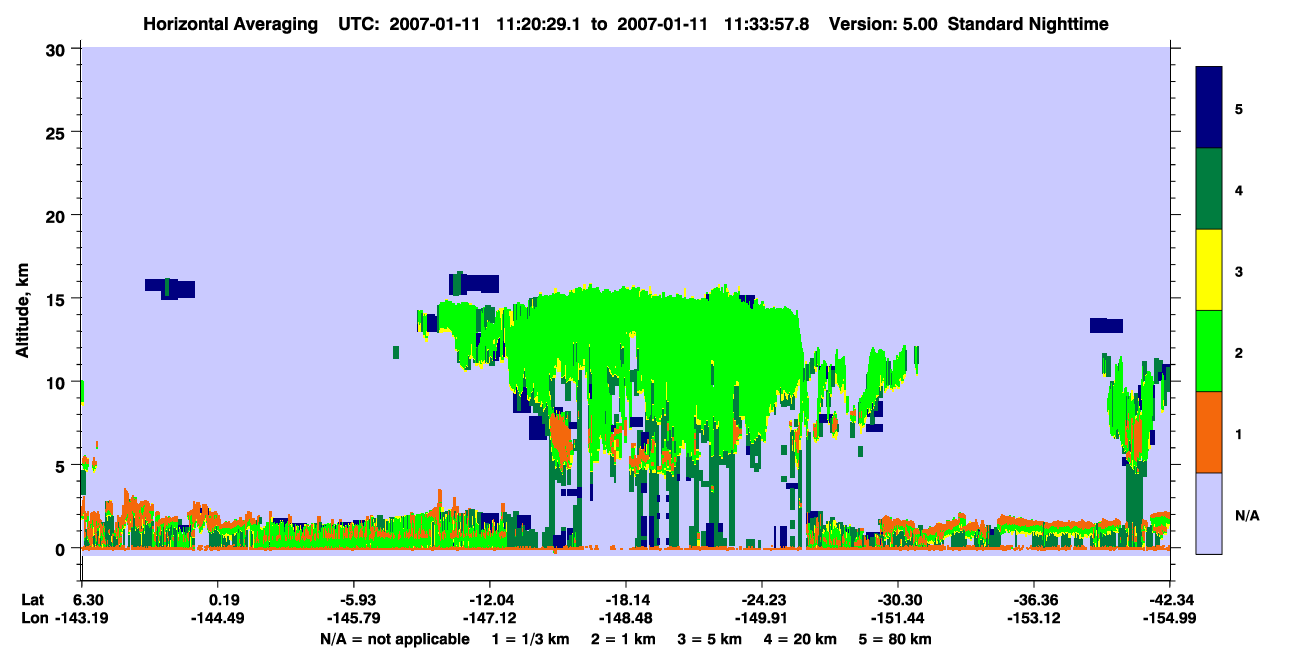This screenshot has width=1300, height=667.
Task: Click the latitude value '-18.14'
Action: [x=626, y=600]
